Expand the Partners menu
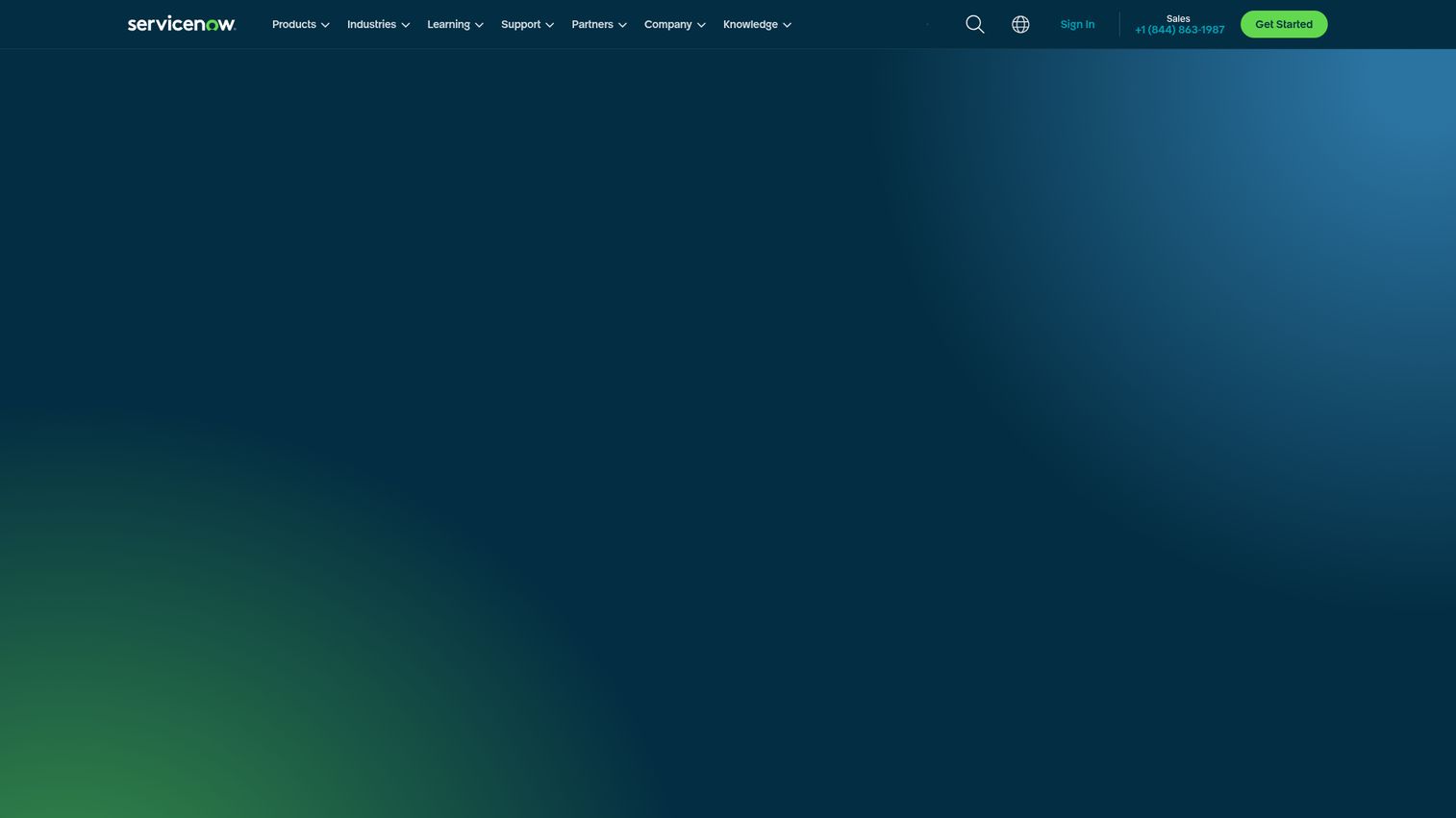 599,24
